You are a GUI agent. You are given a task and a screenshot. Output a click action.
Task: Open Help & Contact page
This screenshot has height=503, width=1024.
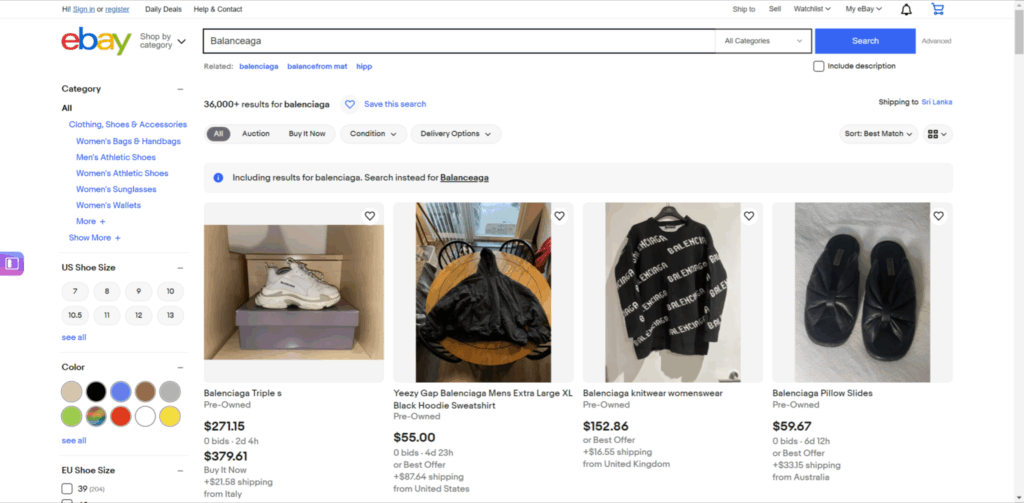[x=217, y=9]
